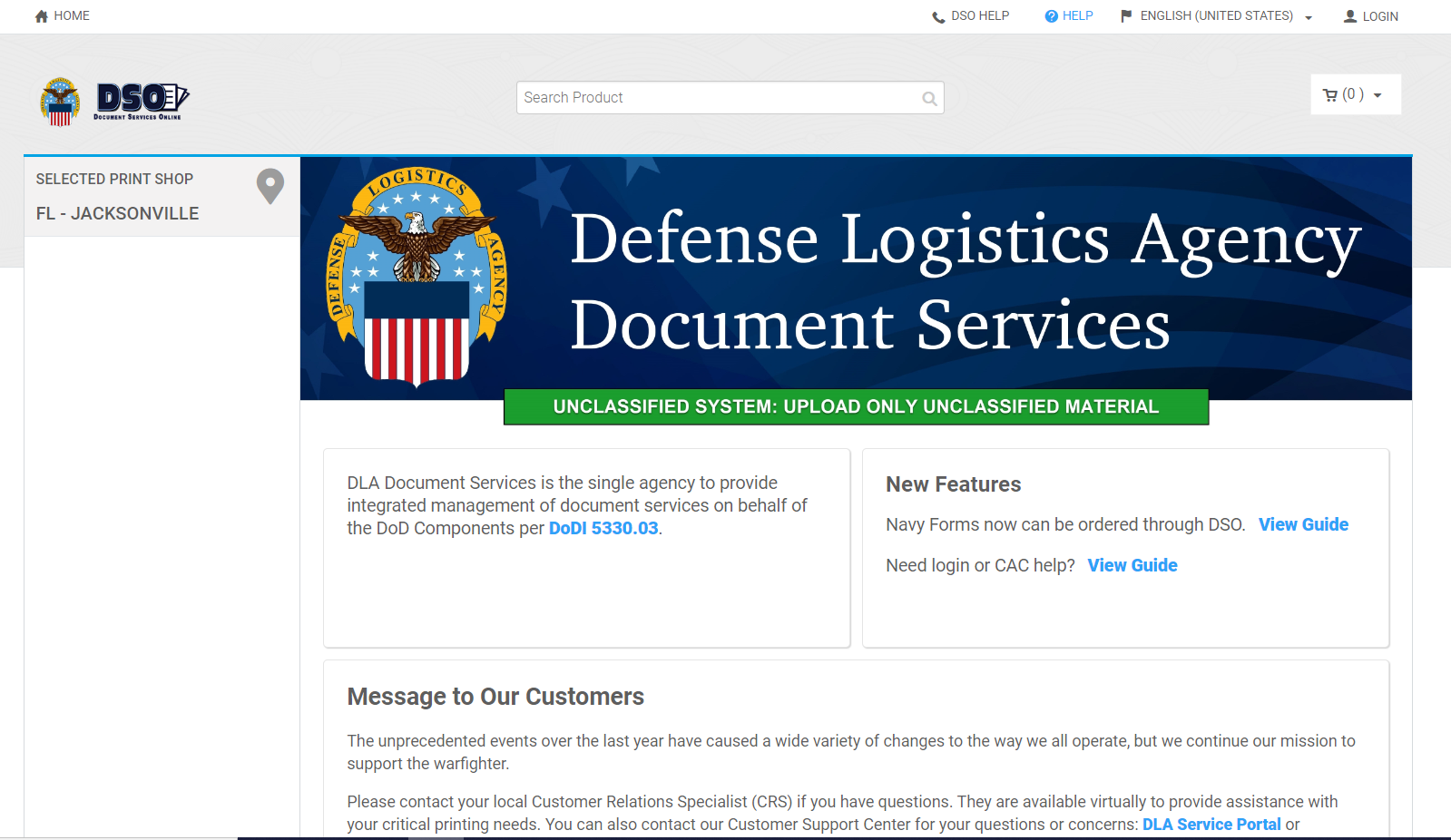Click the blue Help question mark icon
1451x840 pixels.
1051,16
